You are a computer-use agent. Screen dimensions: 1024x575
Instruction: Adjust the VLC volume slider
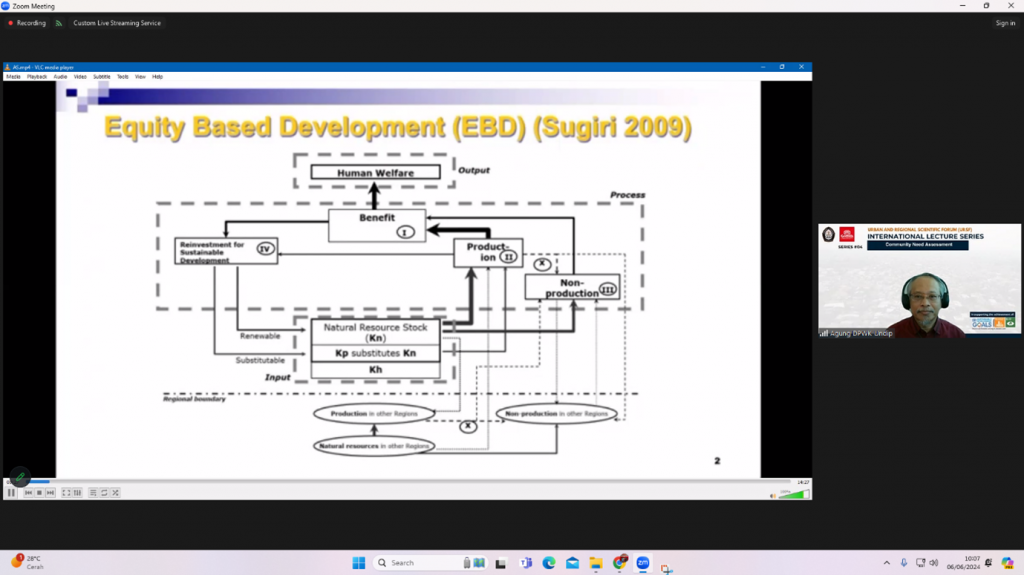point(793,493)
